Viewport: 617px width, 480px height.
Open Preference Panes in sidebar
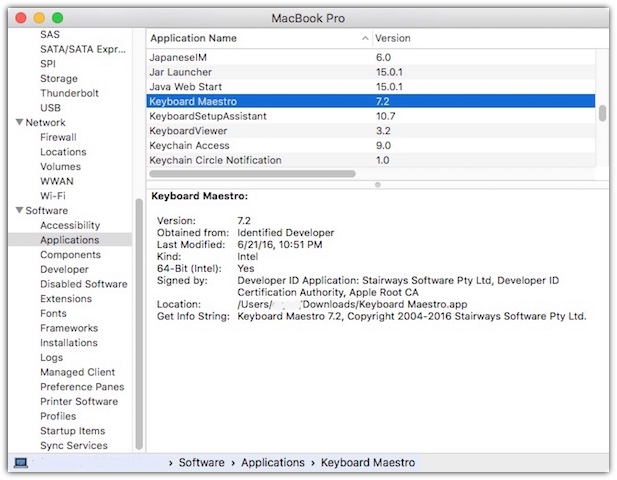(x=82, y=387)
